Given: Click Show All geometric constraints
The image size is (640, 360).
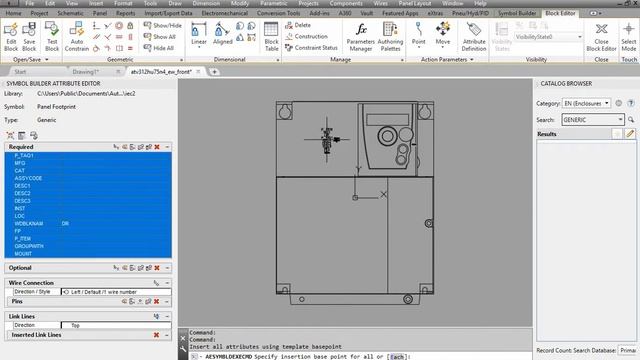Looking at the screenshot, I should (160, 37).
